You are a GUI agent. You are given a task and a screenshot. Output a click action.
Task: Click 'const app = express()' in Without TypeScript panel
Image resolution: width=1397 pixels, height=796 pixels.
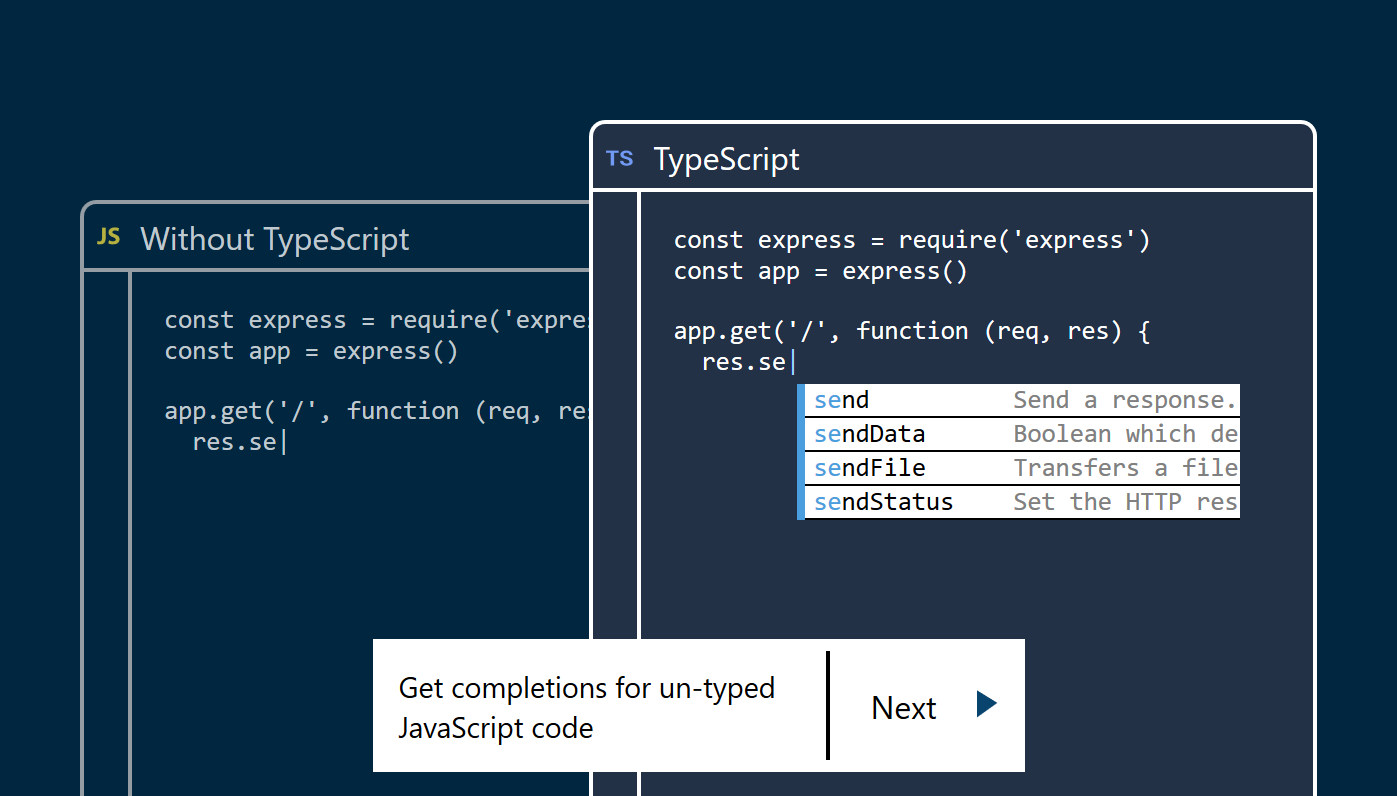coord(311,351)
